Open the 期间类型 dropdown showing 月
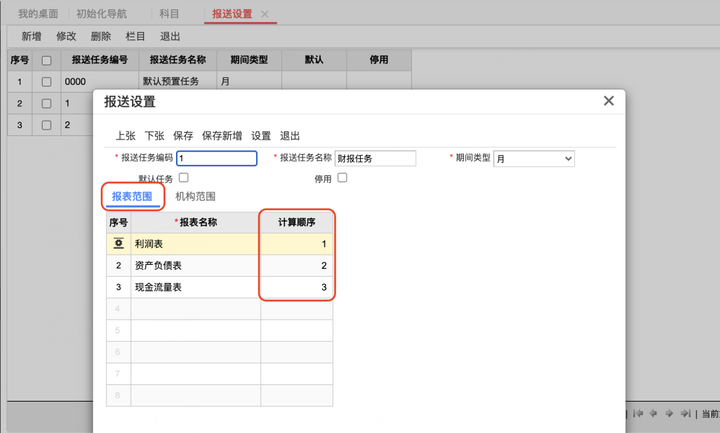Viewport: 720px width, 433px height. point(534,158)
